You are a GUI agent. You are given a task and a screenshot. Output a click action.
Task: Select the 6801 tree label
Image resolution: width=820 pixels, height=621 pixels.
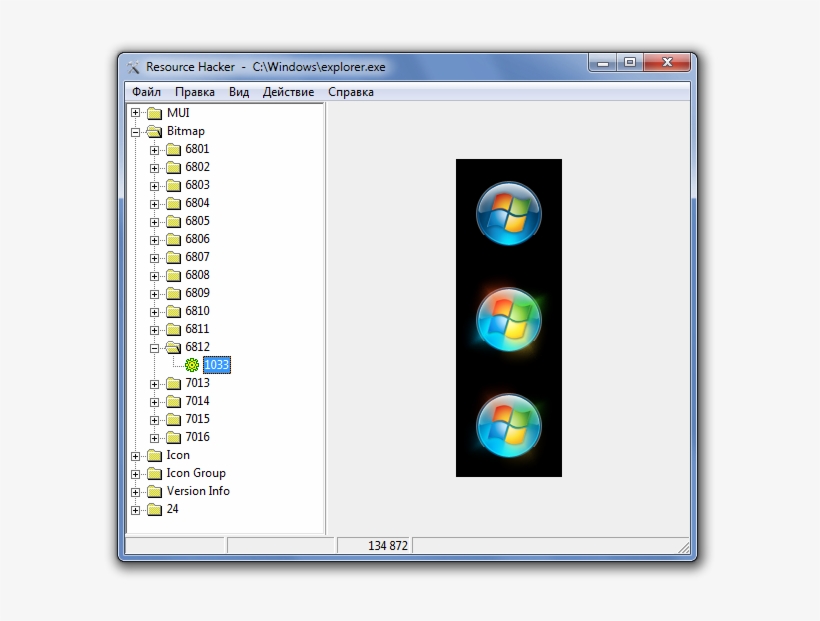[x=197, y=149]
